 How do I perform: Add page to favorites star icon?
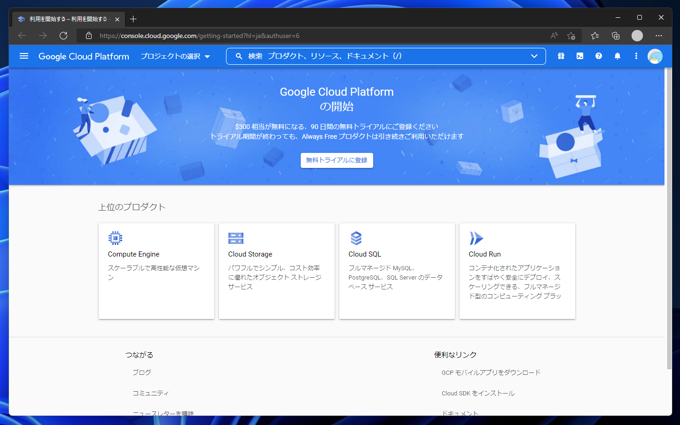571,36
